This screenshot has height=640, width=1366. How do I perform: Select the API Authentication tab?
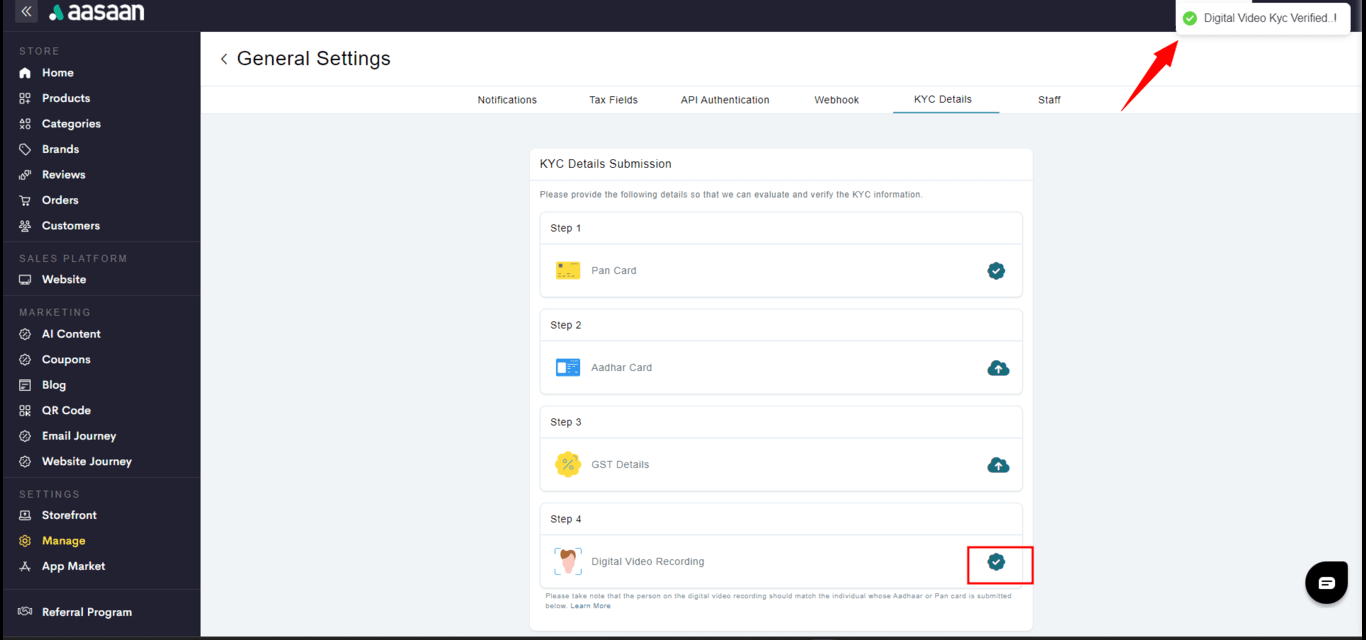click(725, 100)
